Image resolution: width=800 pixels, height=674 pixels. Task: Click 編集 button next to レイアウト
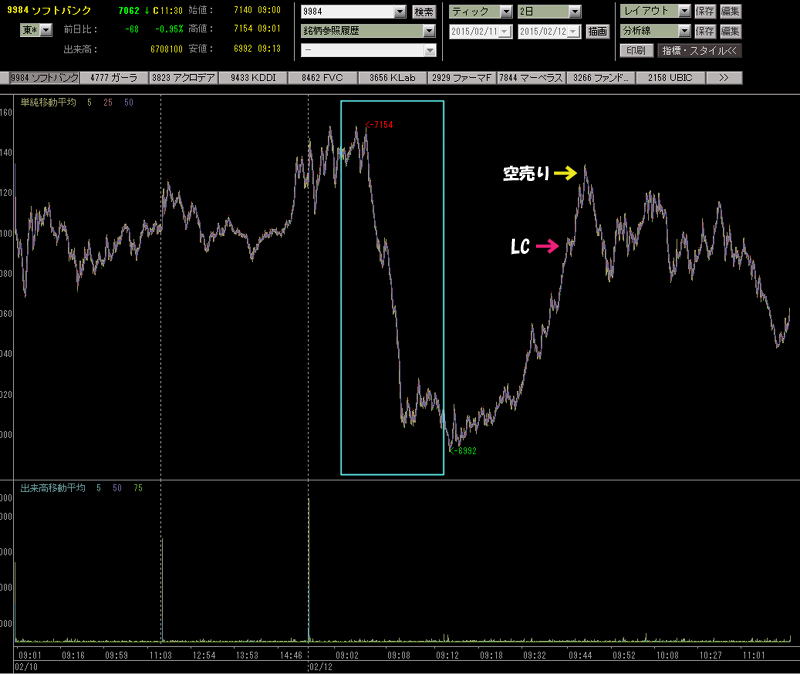[x=730, y=11]
